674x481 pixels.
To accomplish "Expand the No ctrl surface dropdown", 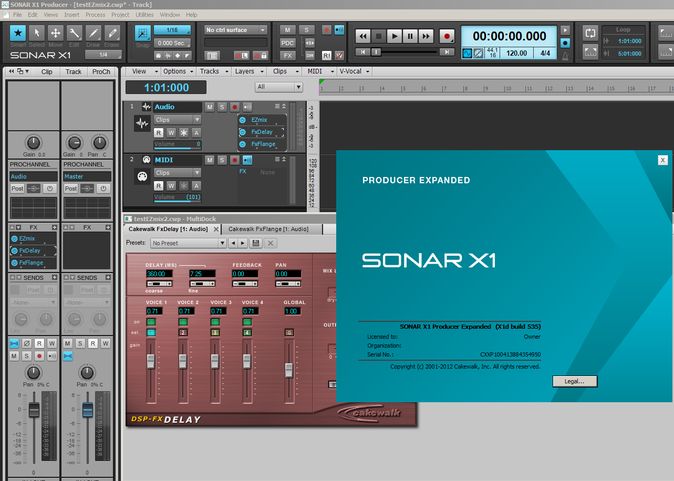I will click(x=235, y=30).
